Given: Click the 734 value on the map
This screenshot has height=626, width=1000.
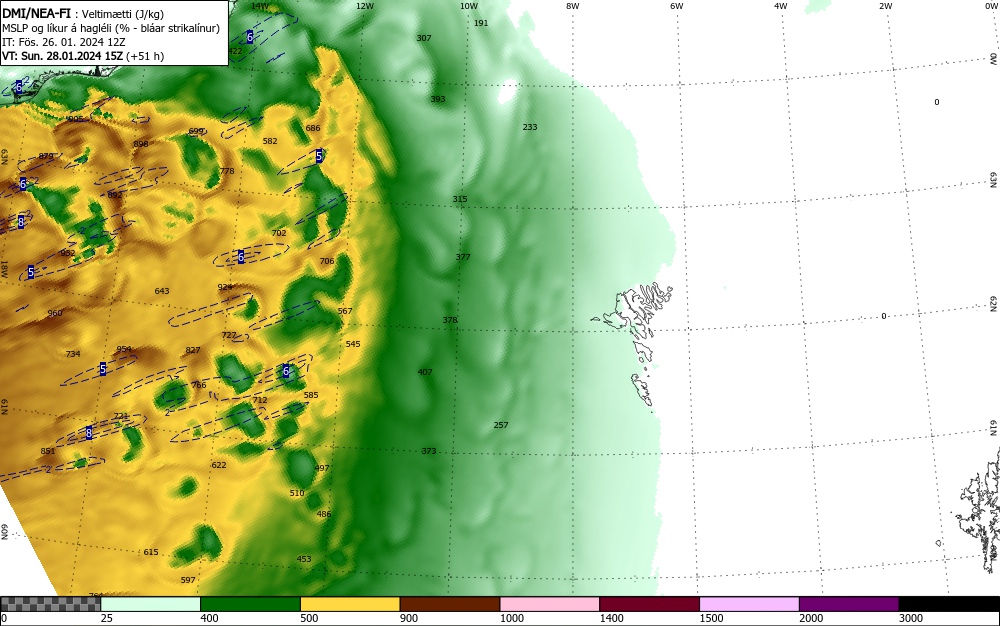Looking at the screenshot, I should (73, 354).
